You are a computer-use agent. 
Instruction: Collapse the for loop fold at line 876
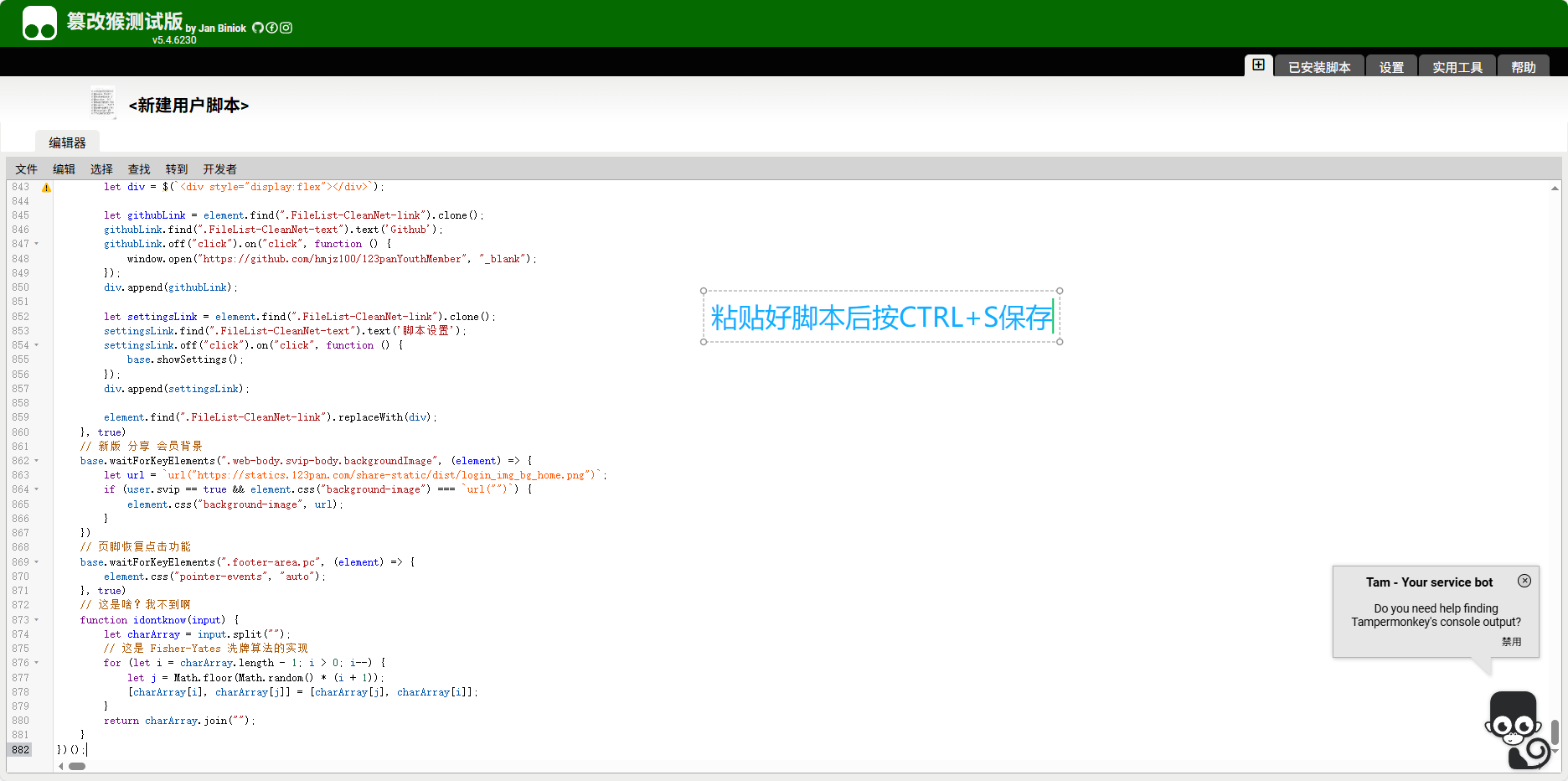point(37,663)
